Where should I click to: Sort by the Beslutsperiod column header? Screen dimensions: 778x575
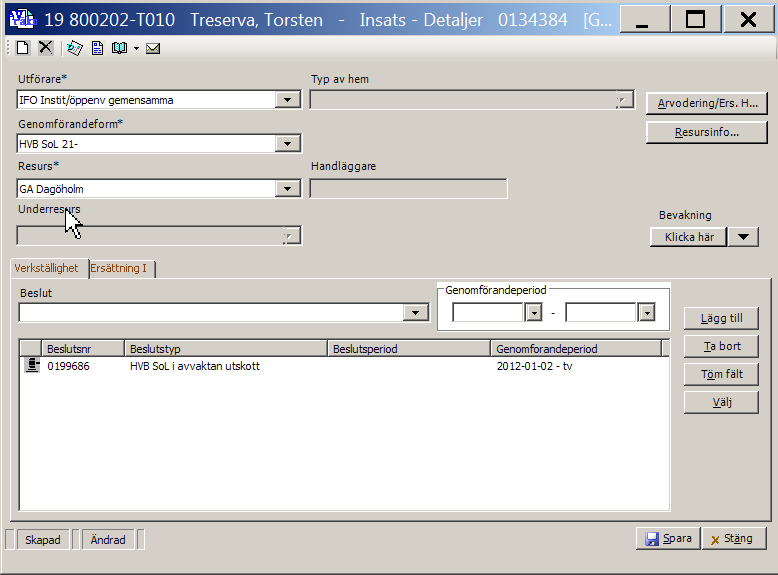(409, 349)
